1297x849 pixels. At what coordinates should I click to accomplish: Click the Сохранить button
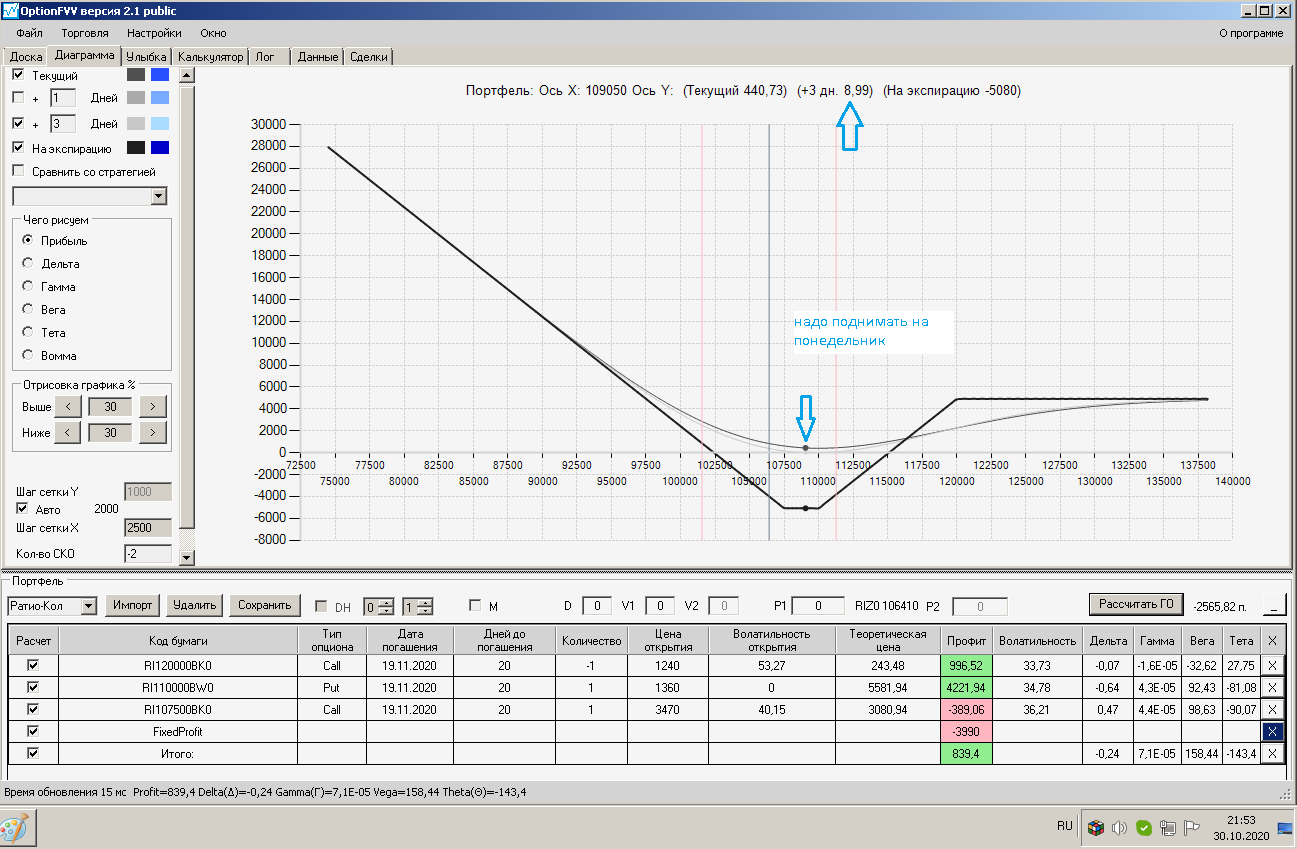264,605
